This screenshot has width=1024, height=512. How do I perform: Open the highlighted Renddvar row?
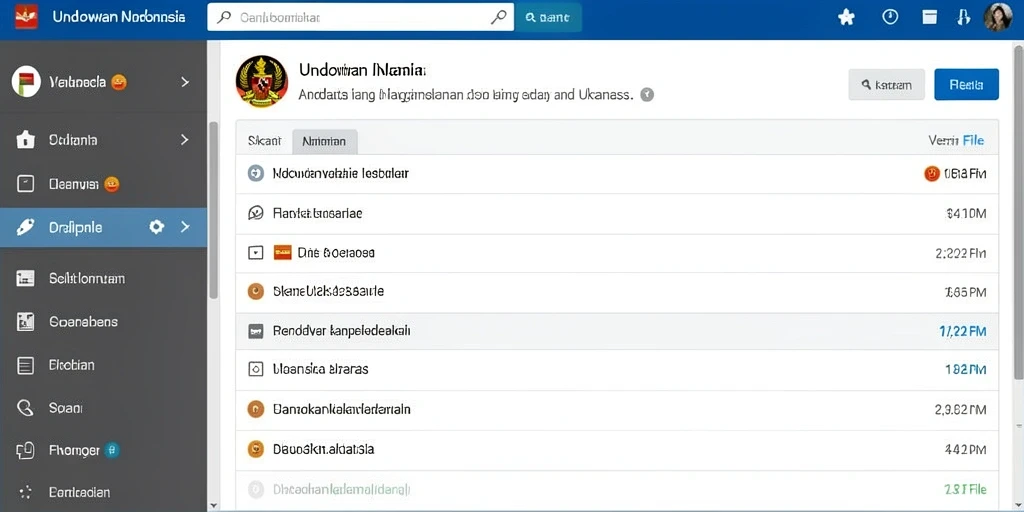(x=617, y=331)
